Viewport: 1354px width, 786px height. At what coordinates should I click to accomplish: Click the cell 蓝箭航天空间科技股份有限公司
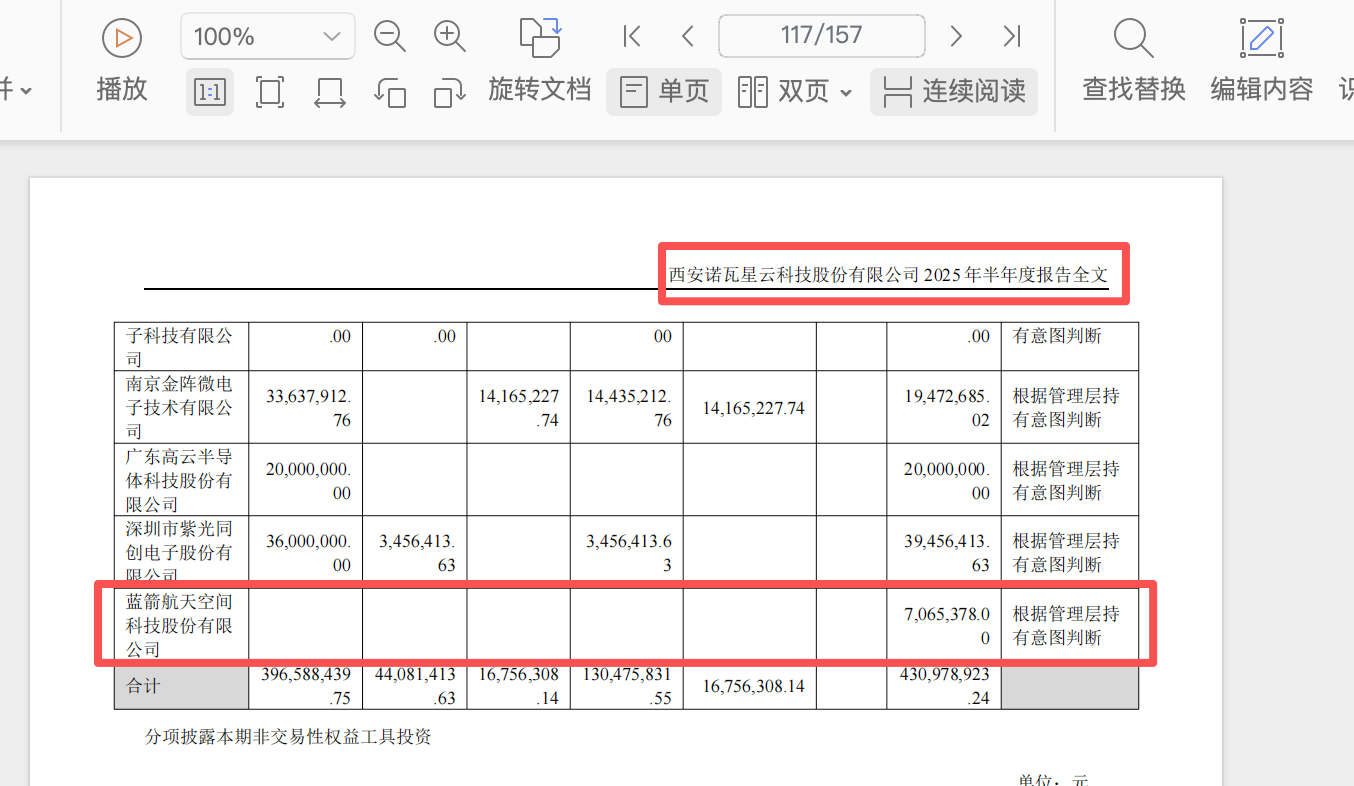(181, 625)
